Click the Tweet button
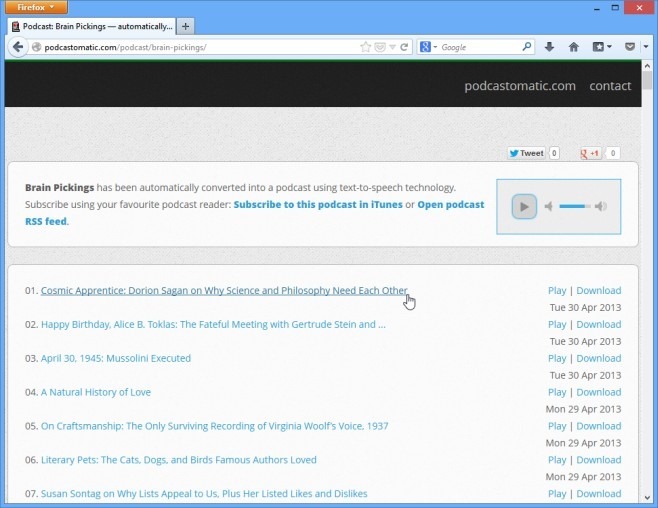658x508 pixels. click(x=526, y=153)
